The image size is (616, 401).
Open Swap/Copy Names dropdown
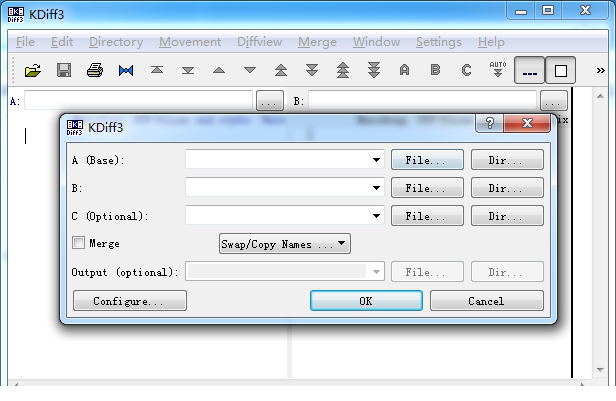point(285,244)
